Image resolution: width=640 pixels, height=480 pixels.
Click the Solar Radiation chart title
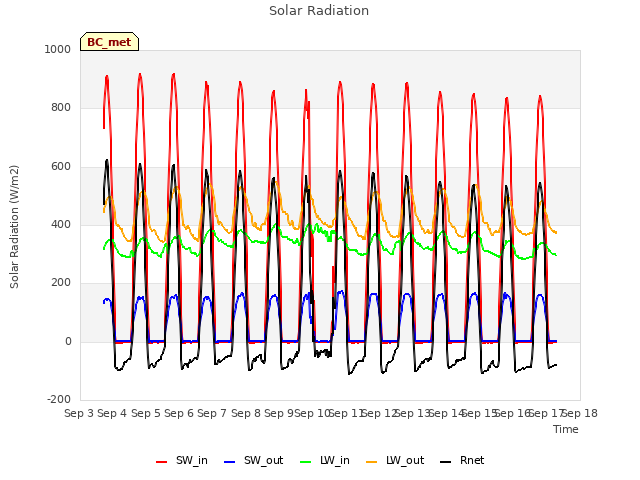coord(319,11)
